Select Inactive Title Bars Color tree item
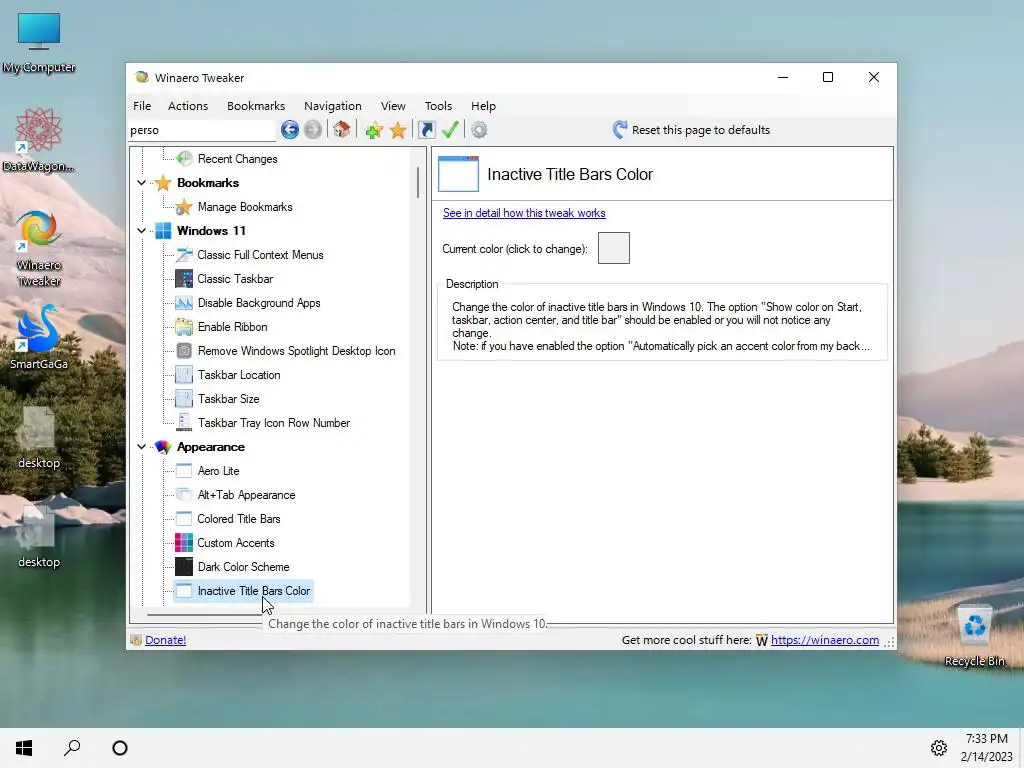This screenshot has height=768, width=1024. pos(254,591)
